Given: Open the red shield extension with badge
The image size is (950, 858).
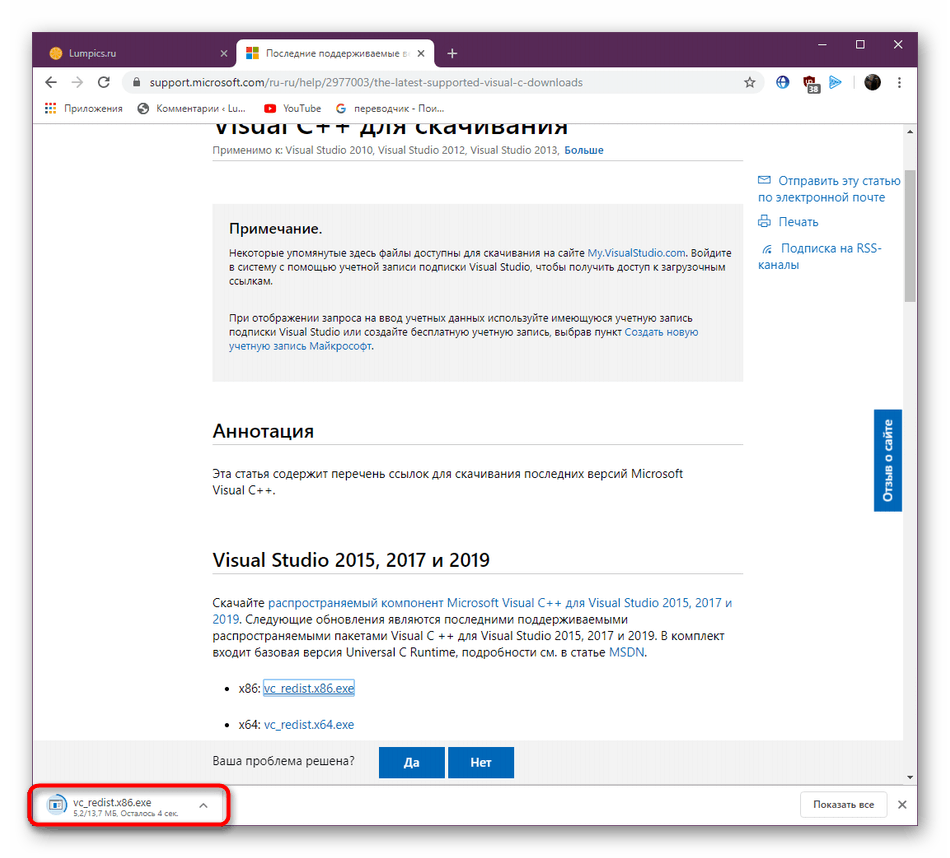Looking at the screenshot, I should tap(810, 84).
